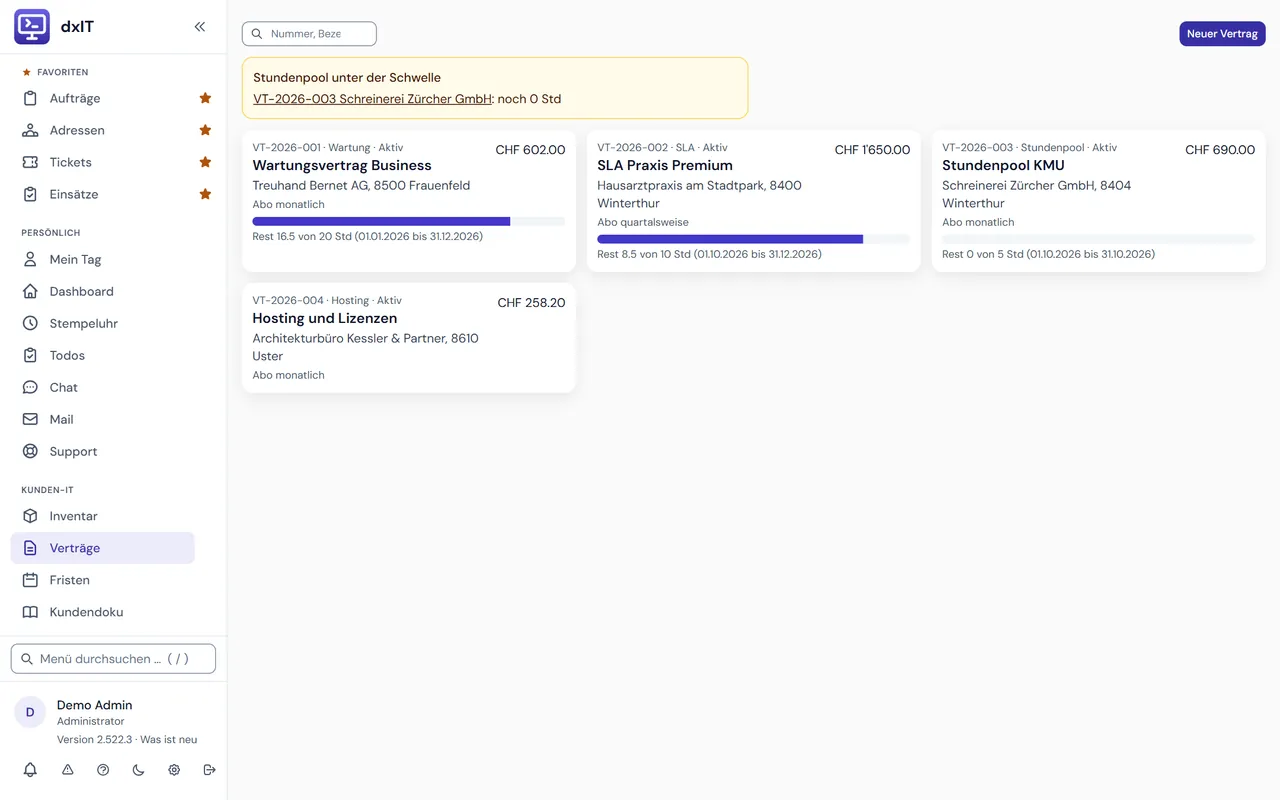Select the Verträge document icon
The image size is (1280, 800).
30,548
